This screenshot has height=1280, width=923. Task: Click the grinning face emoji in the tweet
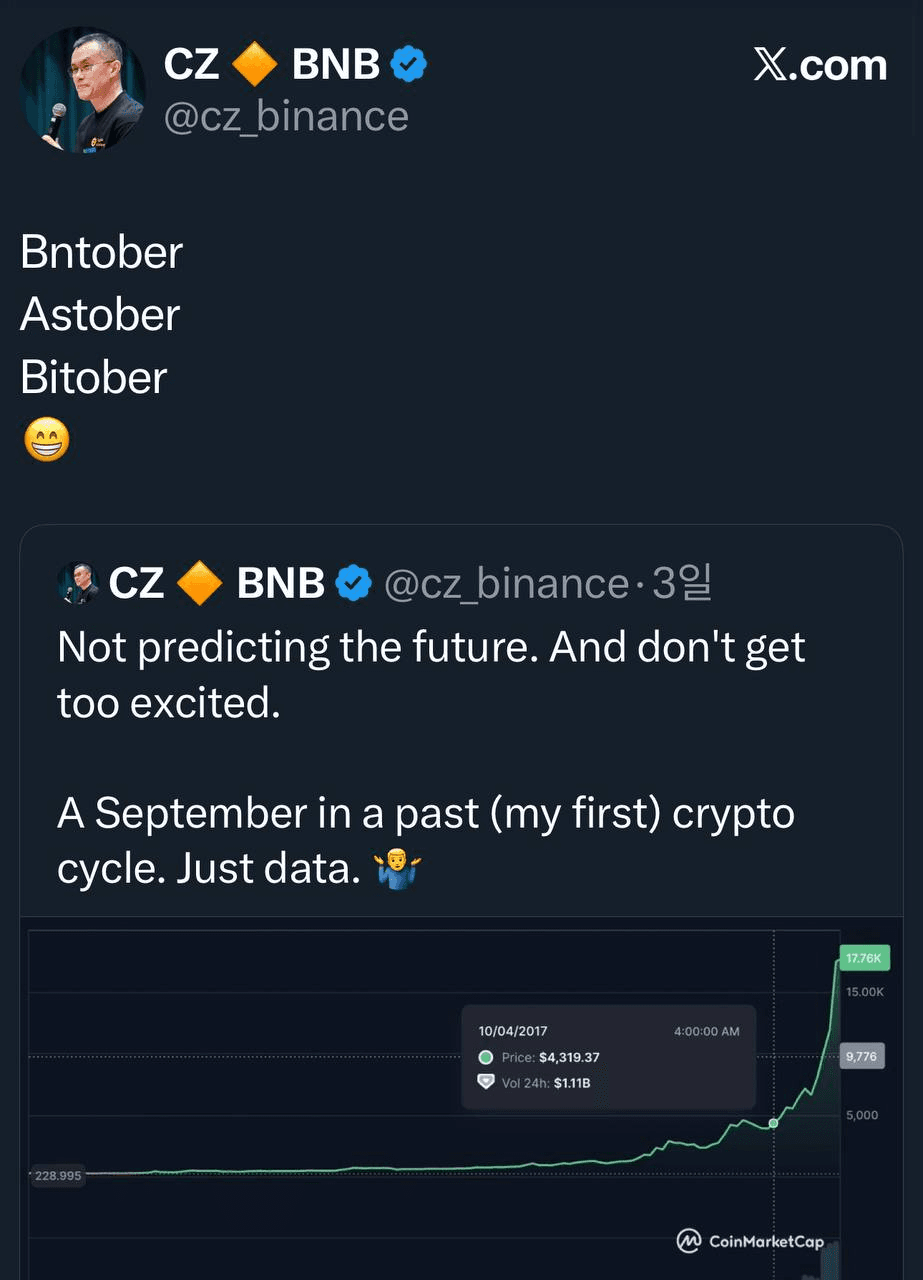click(x=46, y=439)
